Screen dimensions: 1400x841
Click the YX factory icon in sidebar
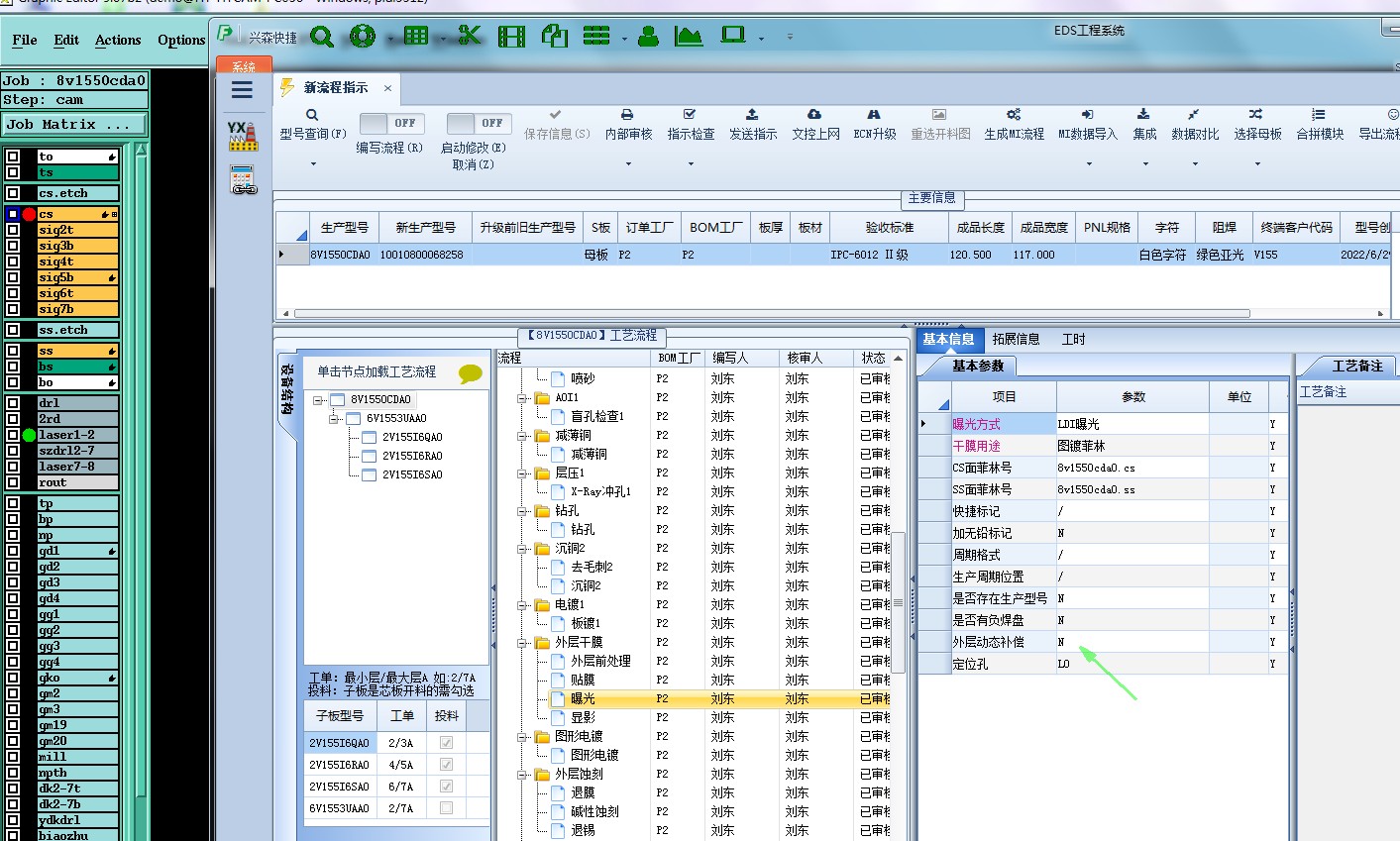243,136
